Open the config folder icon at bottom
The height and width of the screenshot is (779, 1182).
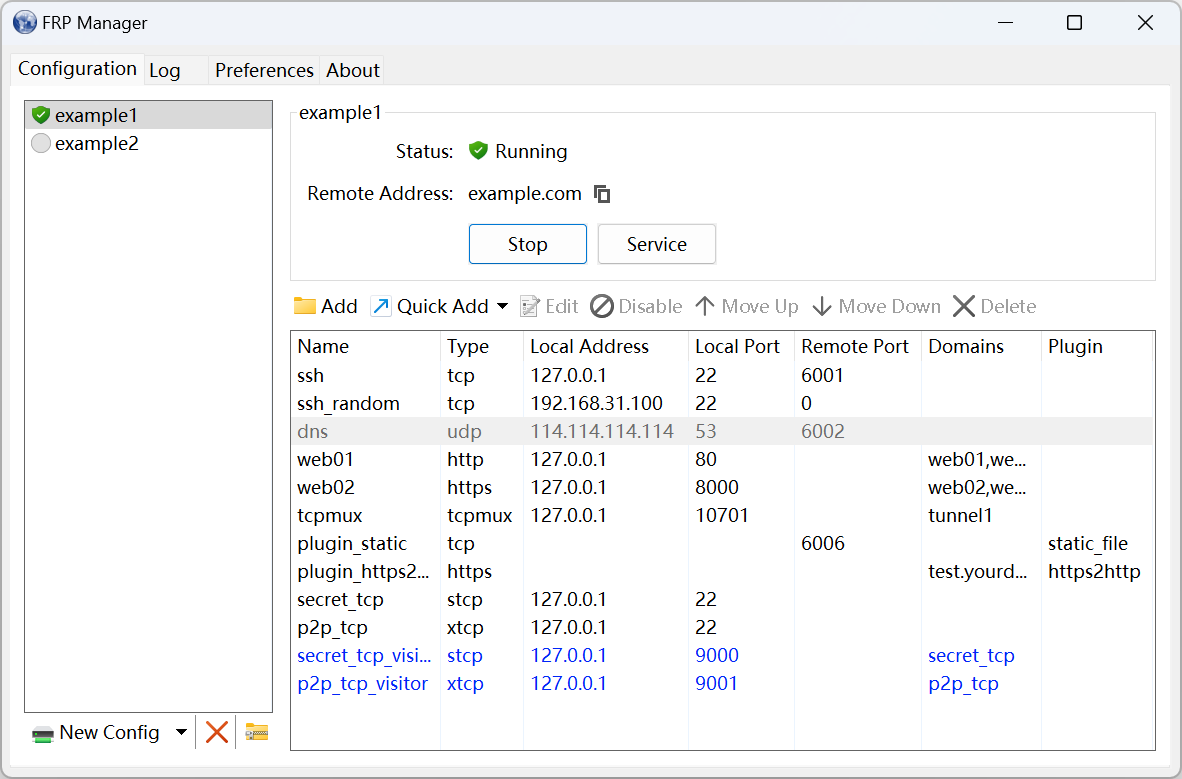pos(257,732)
